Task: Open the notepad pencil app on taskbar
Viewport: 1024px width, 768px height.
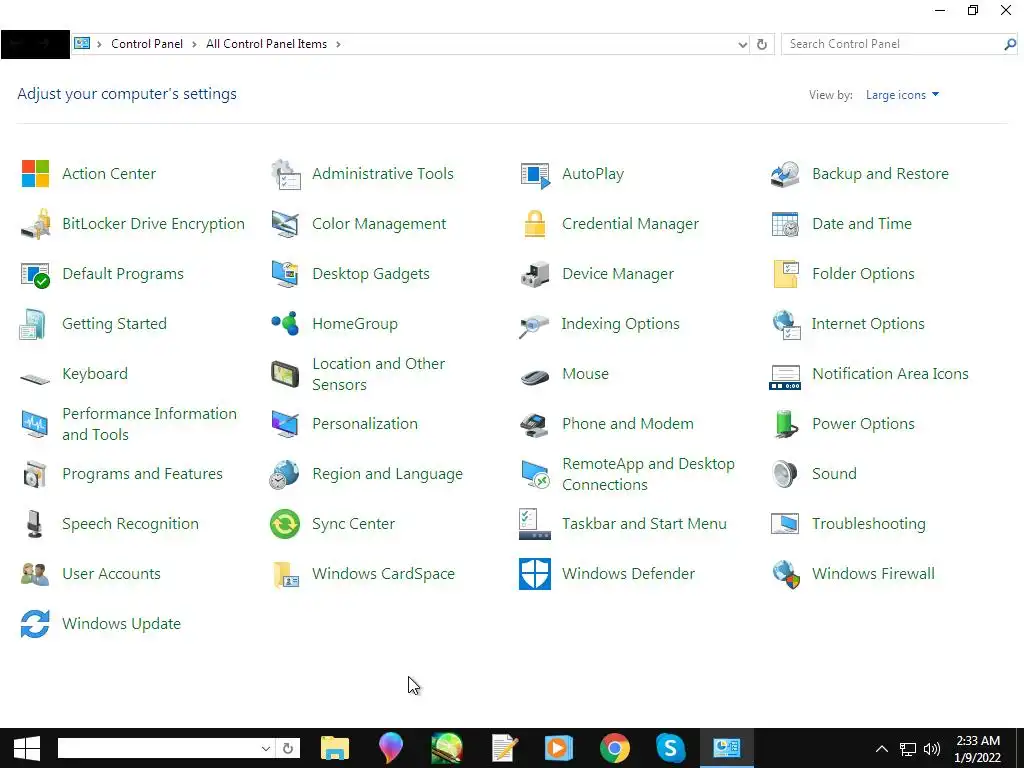Action: [x=504, y=748]
